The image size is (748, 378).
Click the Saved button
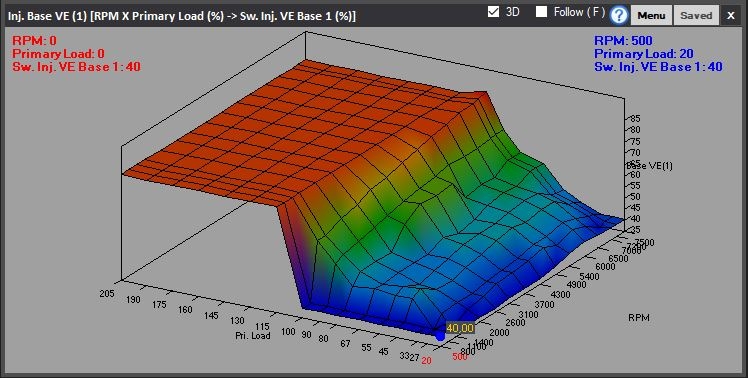(x=696, y=15)
